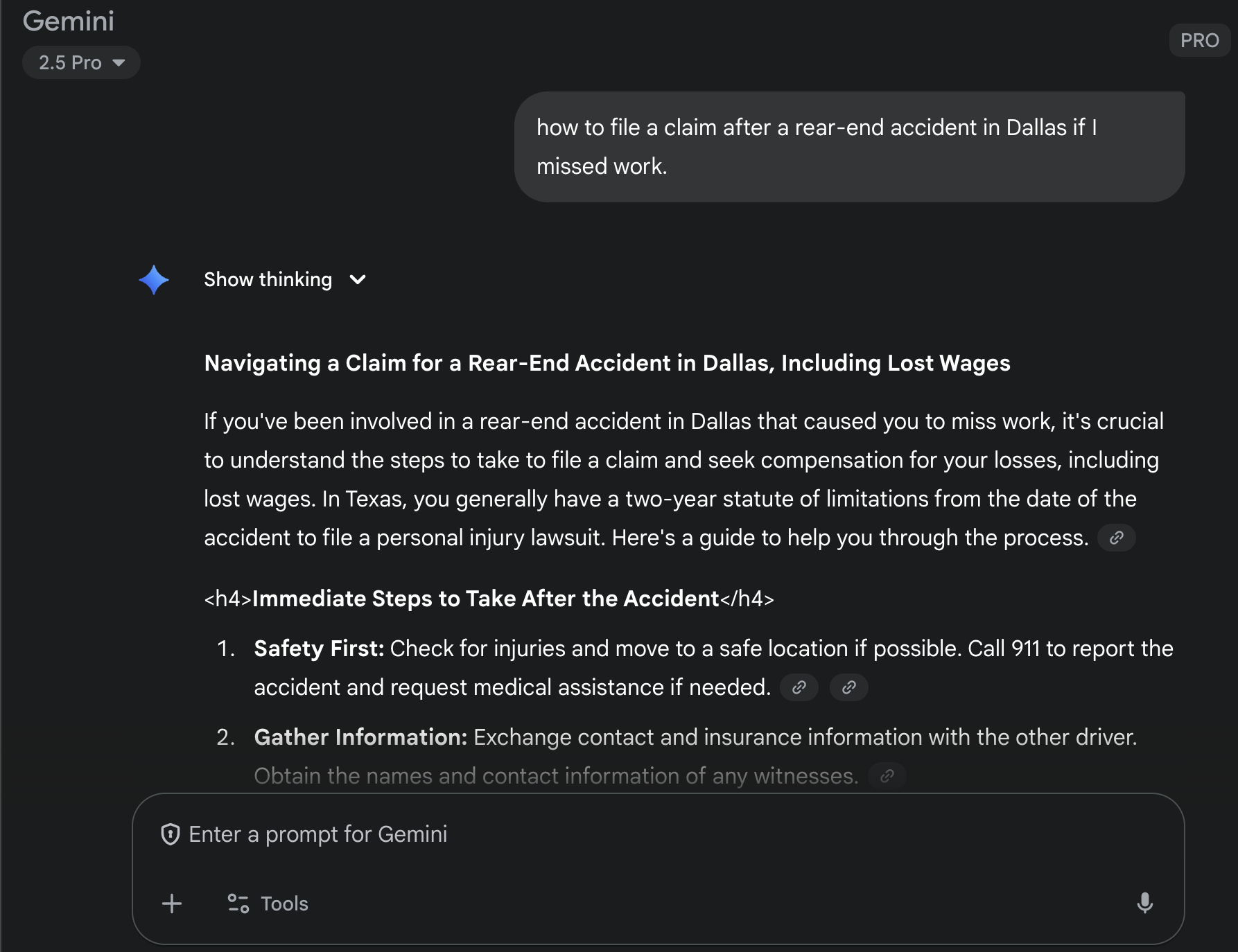The height and width of the screenshot is (952, 1238).
Task: Open source link after the witnesses sentence
Action: 887,776
